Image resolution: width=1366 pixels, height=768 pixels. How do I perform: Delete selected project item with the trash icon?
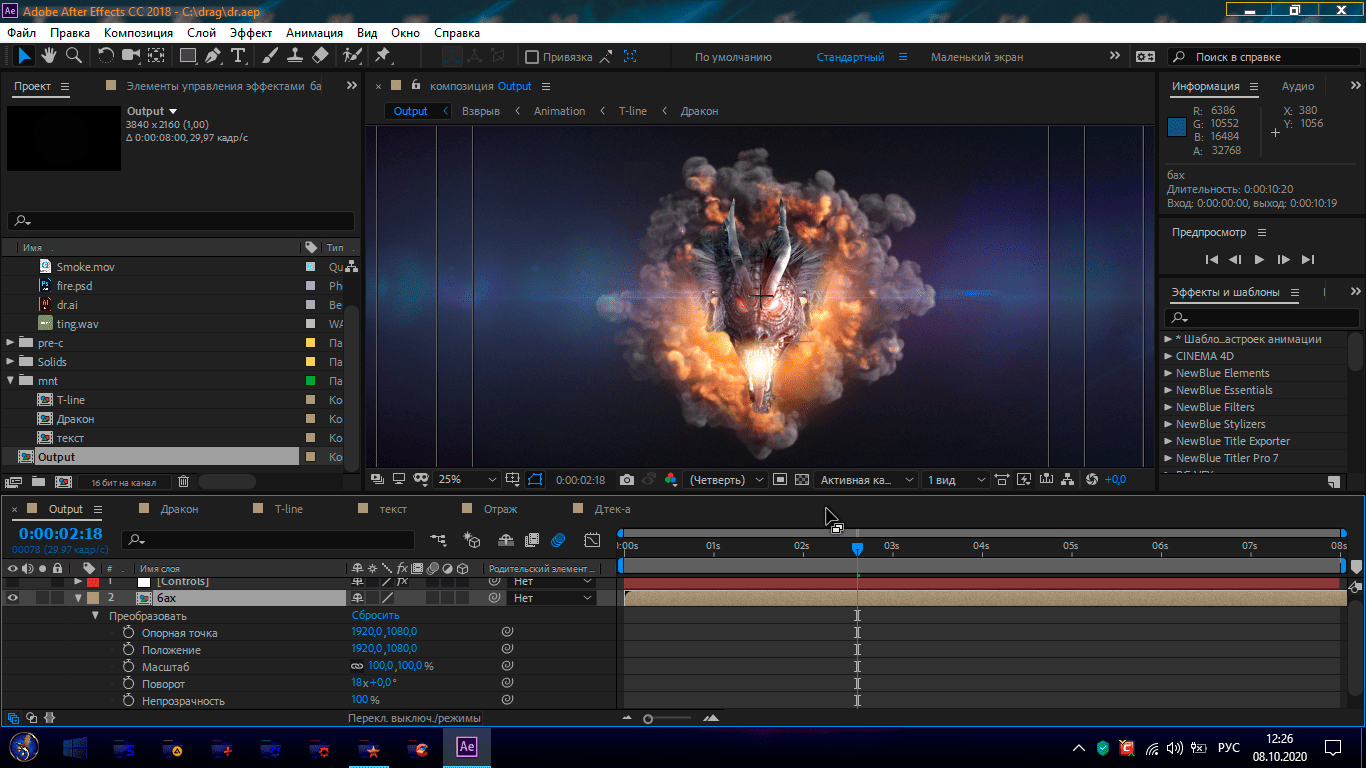[183, 482]
